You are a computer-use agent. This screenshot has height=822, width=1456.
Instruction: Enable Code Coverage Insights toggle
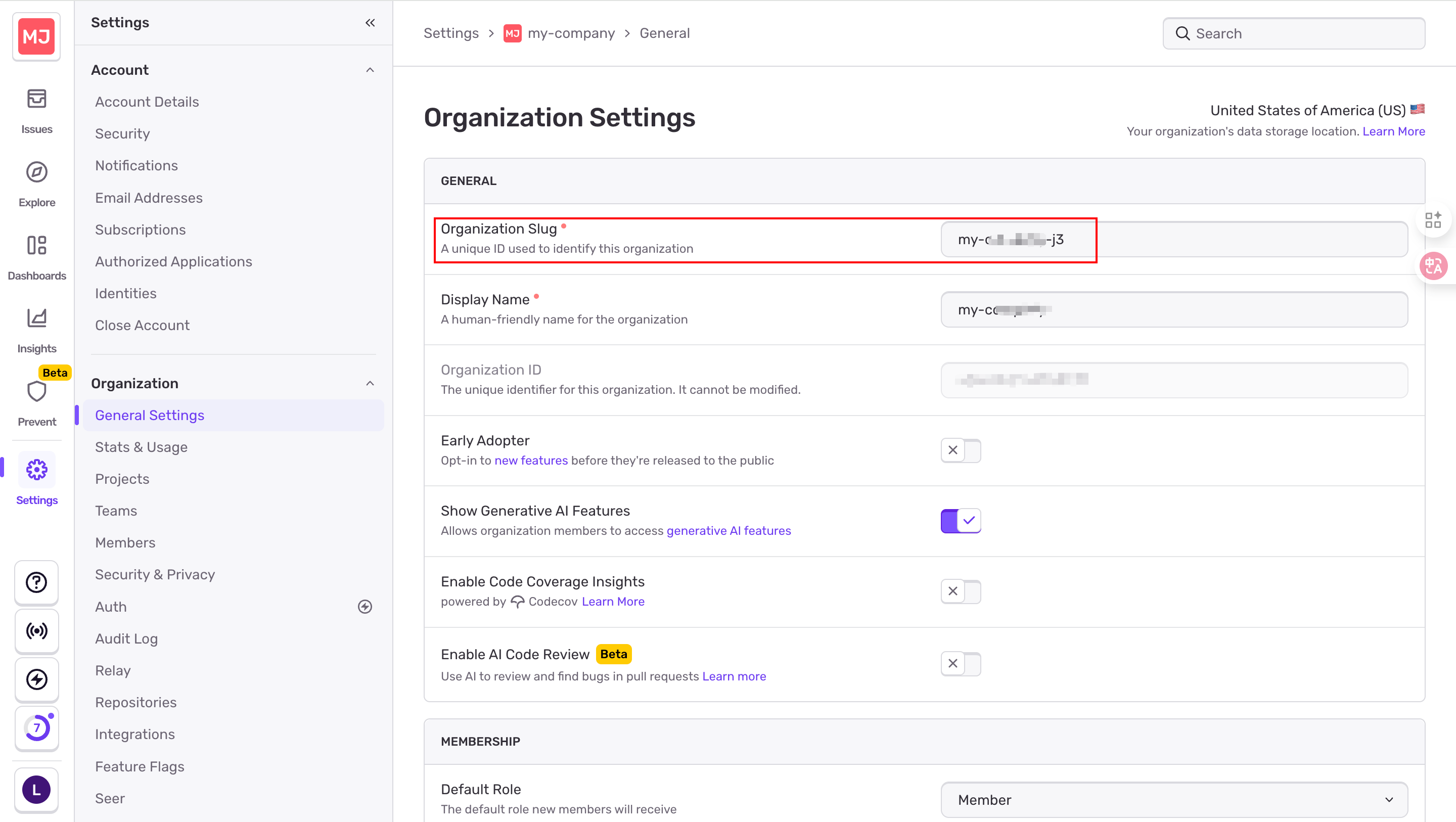click(961, 591)
